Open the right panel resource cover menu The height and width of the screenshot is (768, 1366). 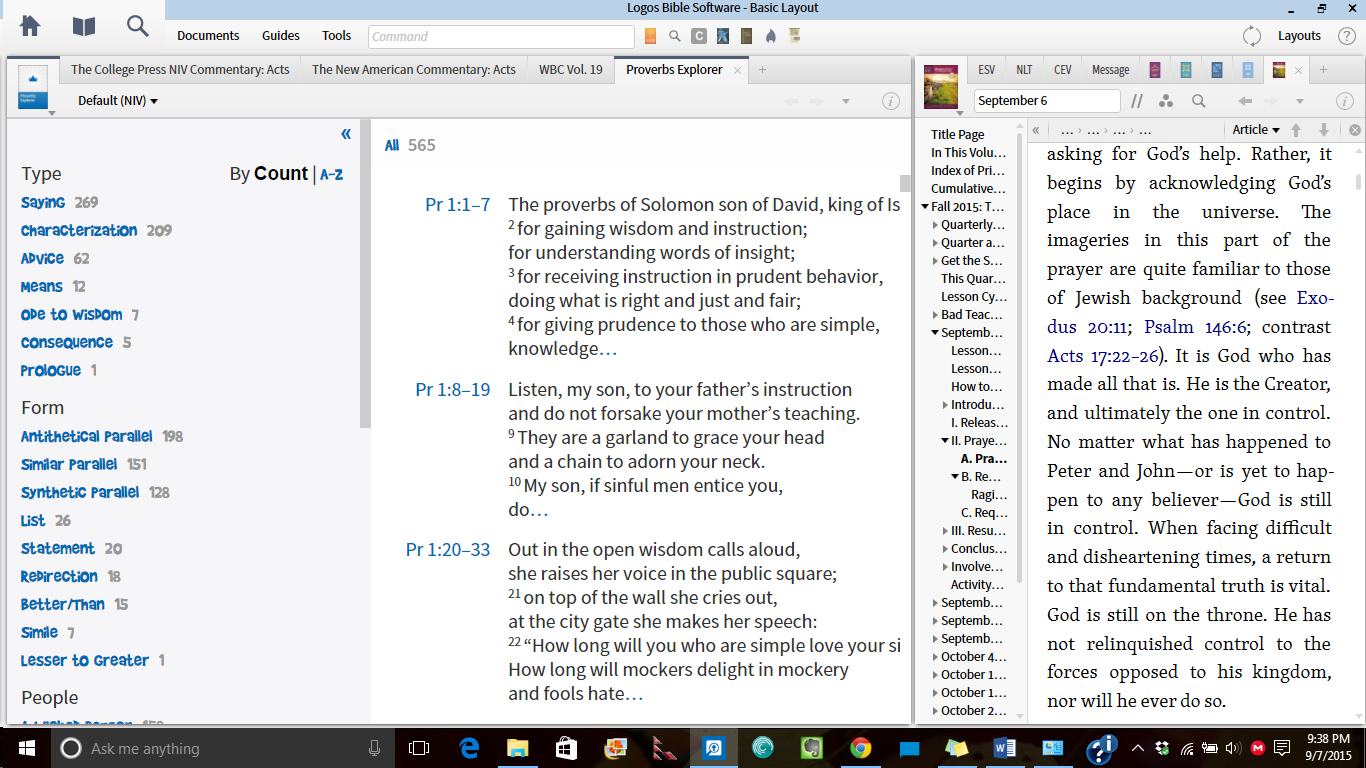(940, 86)
